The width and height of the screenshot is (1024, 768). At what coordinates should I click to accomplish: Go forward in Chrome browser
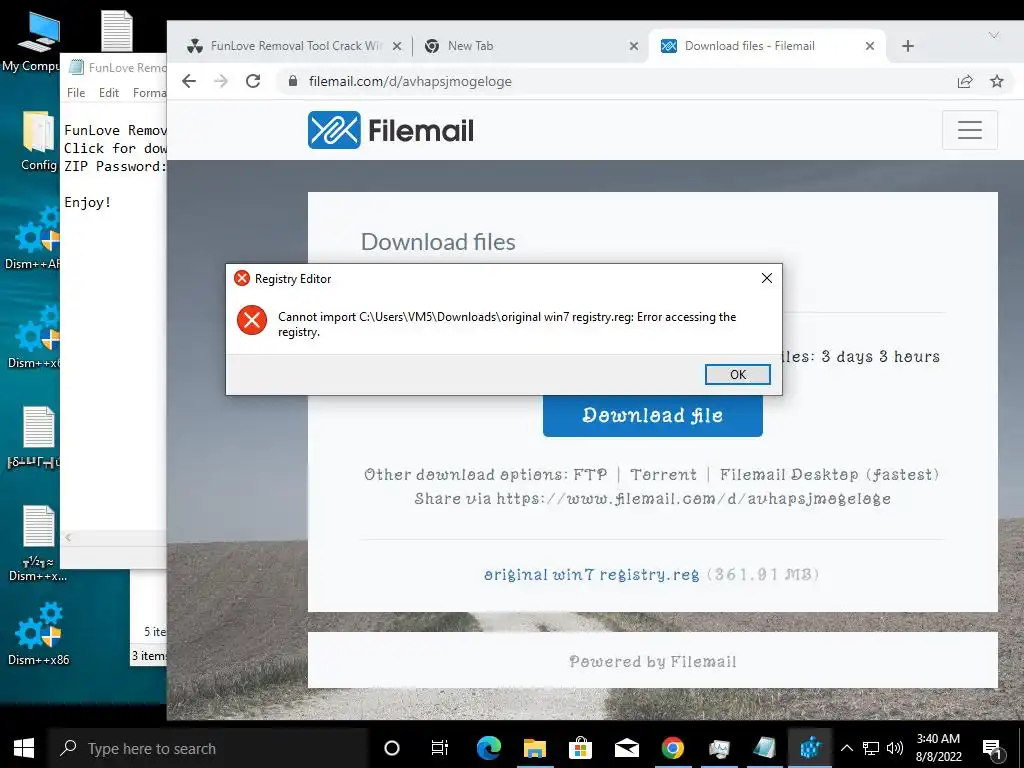(221, 81)
